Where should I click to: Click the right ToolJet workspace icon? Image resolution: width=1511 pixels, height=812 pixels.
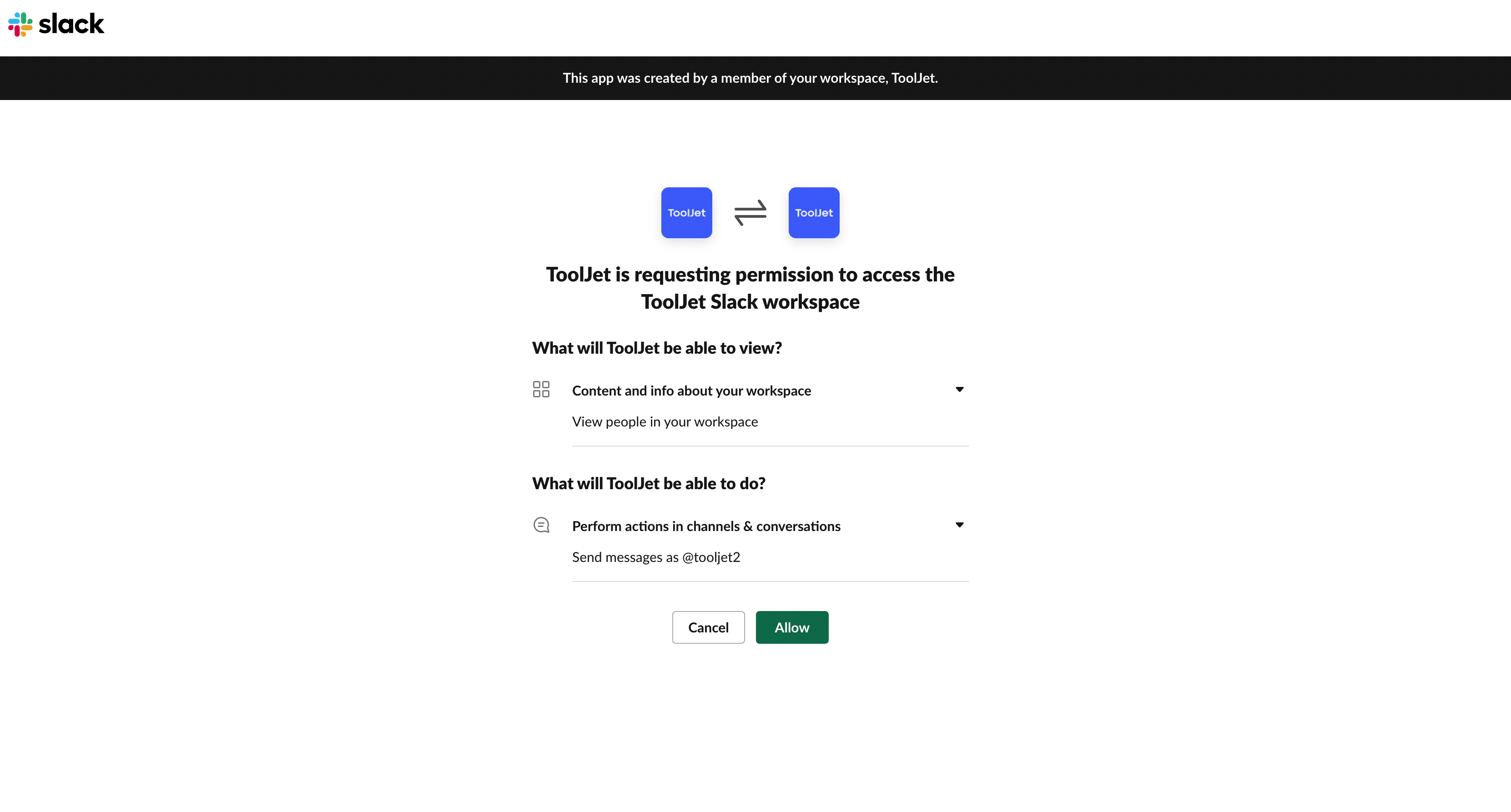coord(814,213)
